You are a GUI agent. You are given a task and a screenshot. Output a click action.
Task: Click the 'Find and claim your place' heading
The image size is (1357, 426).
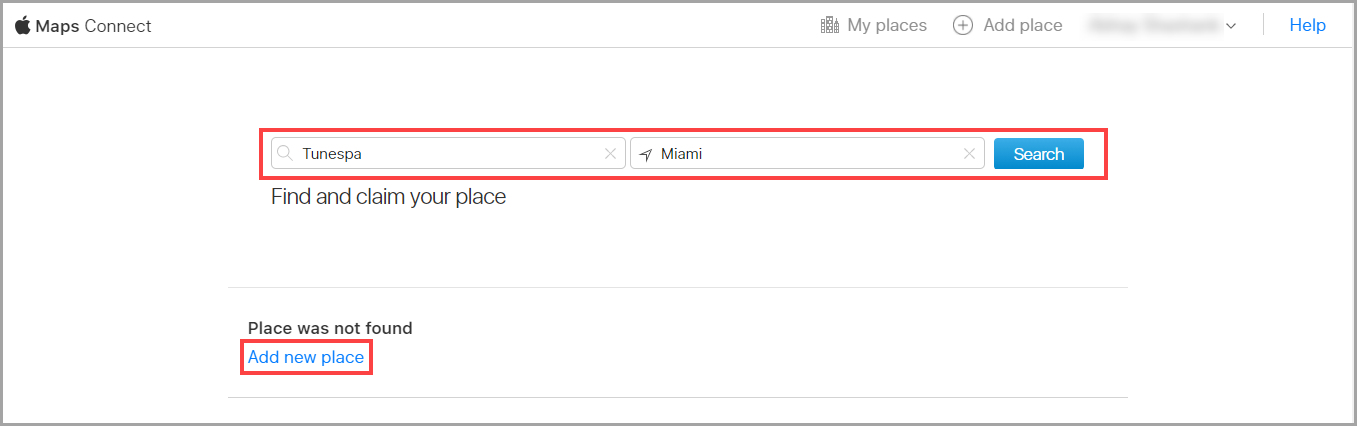(x=389, y=197)
